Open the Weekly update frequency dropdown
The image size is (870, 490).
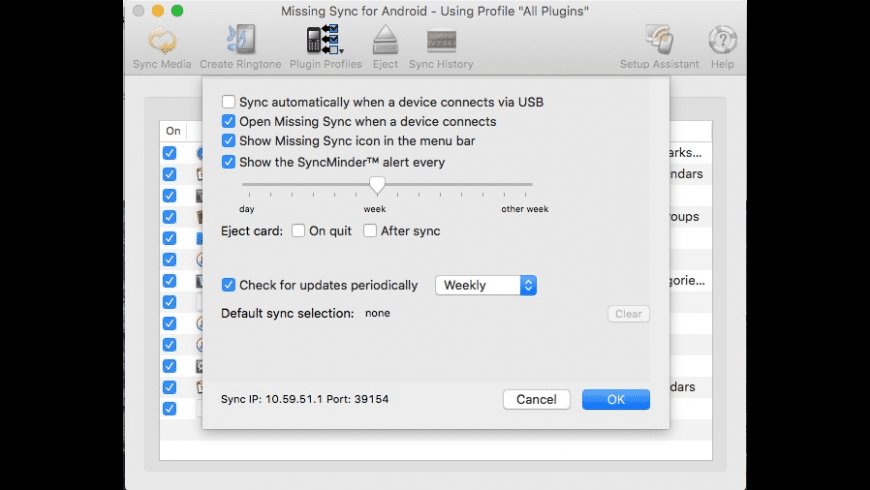[485, 285]
